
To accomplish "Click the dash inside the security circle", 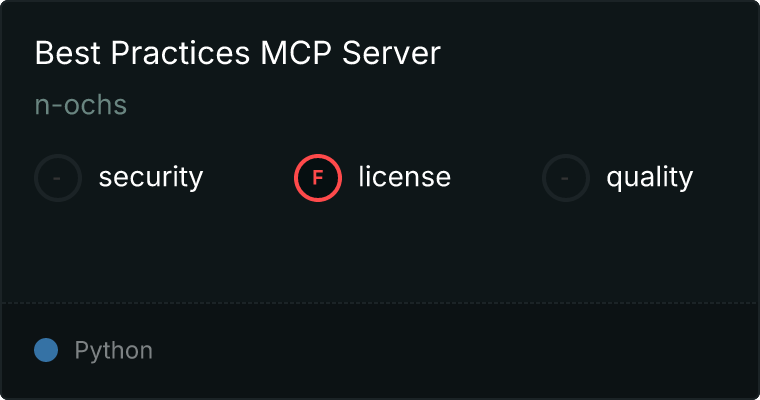I will (57, 178).
